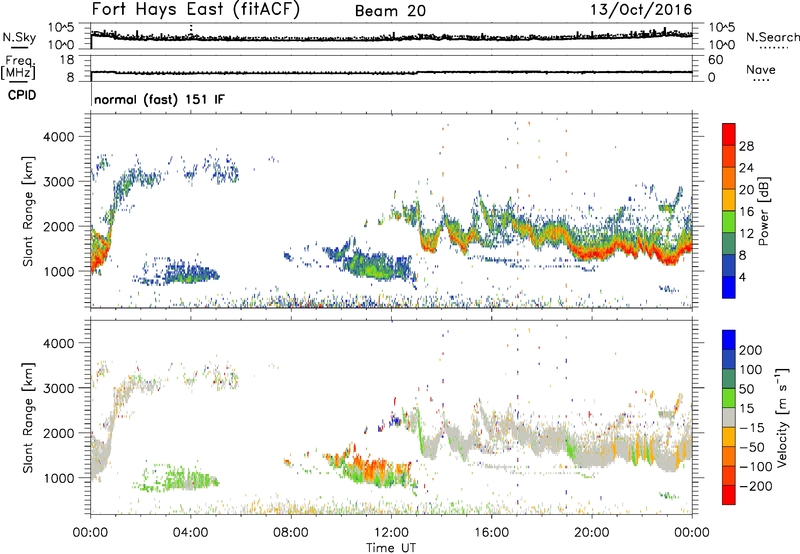Click the 'Freq. [MHz]' axis label
This screenshot has width=800, height=554.
[18, 67]
